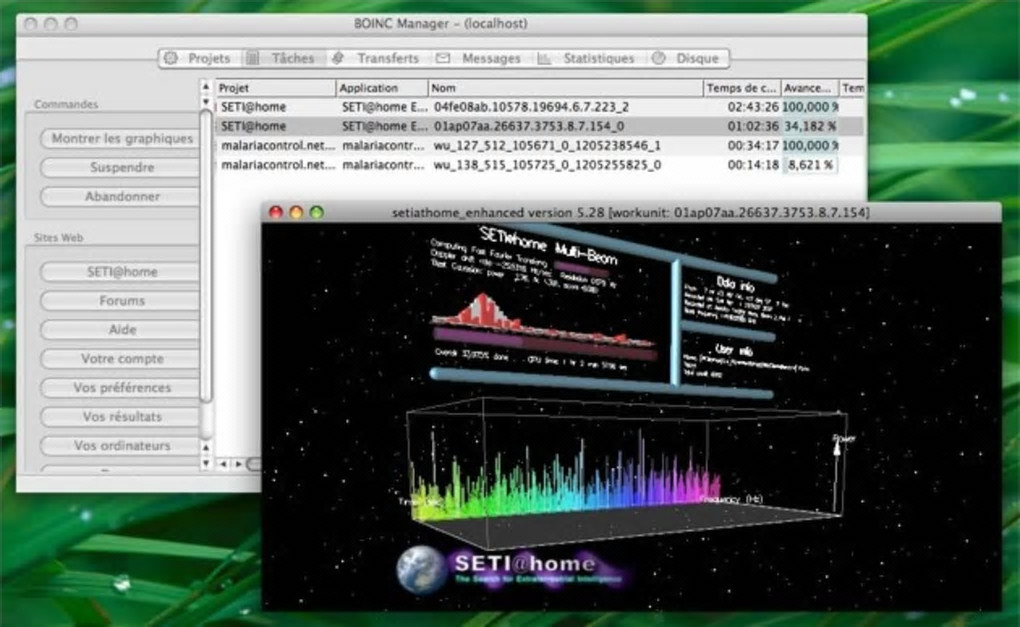Click the Messages envelope icon
Image resolution: width=1020 pixels, height=627 pixels.
(443, 58)
